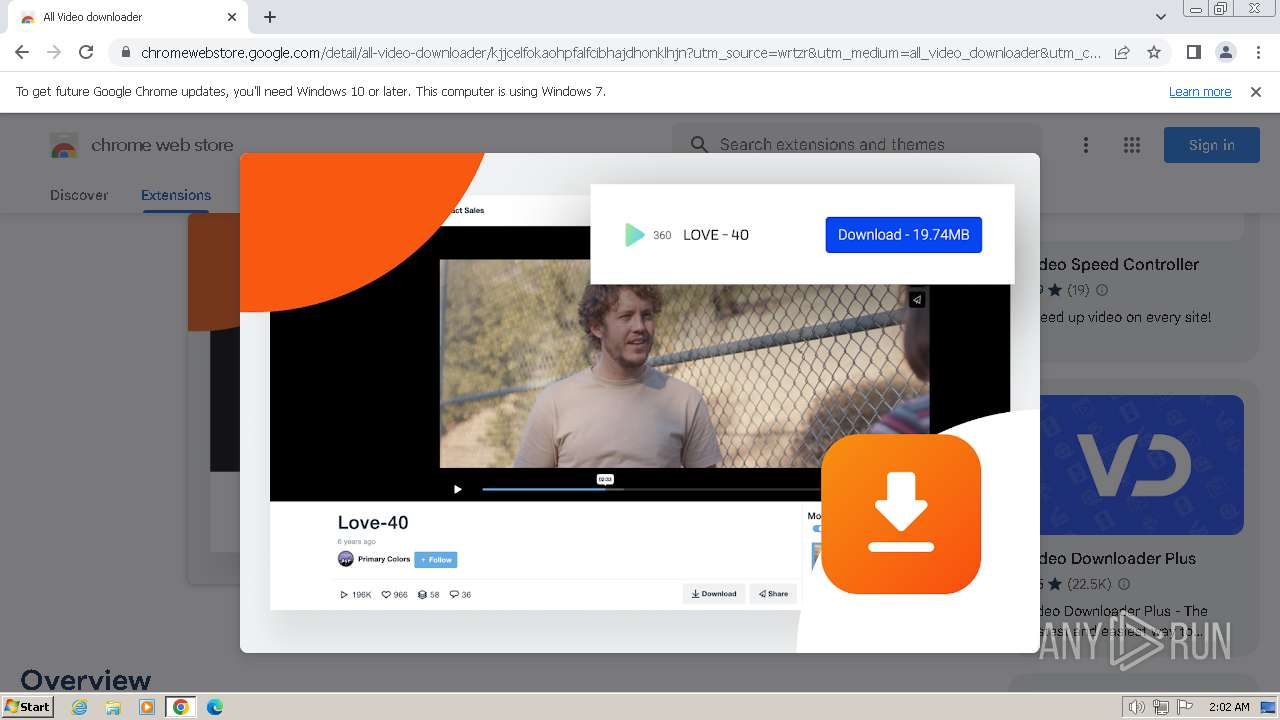
Task: Show info for the 22.5K ratings
Action: point(1124,584)
